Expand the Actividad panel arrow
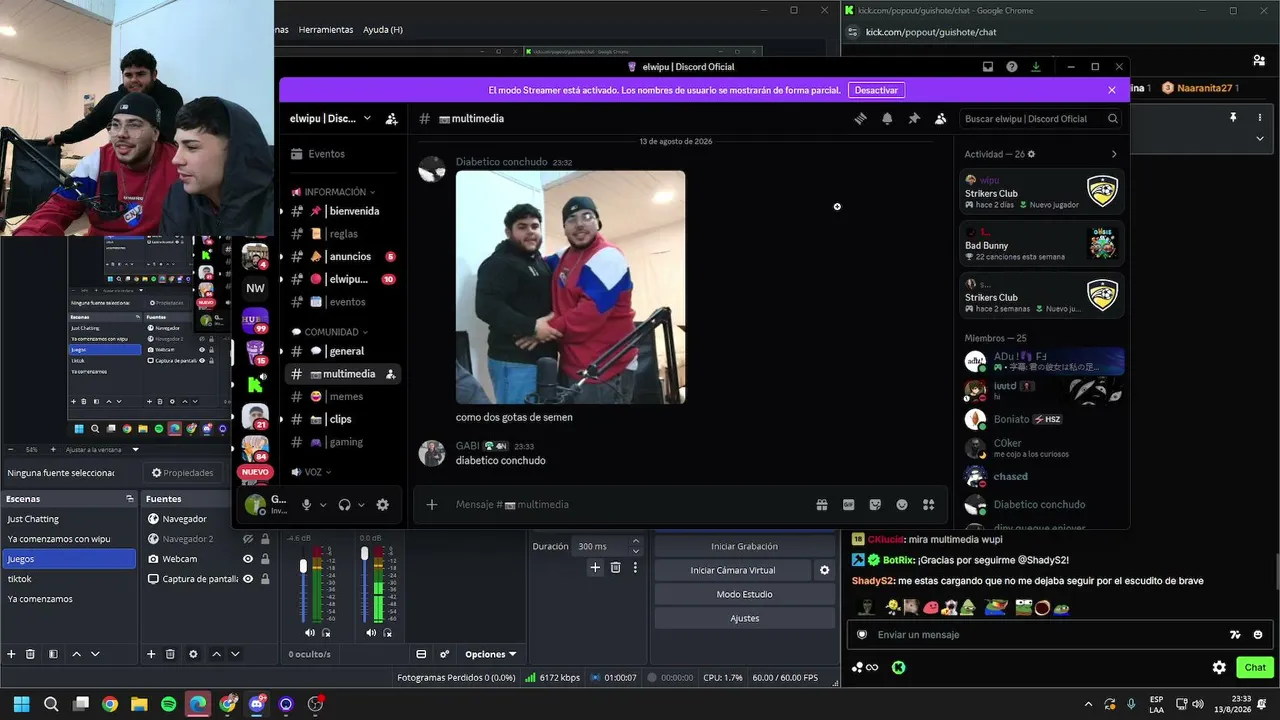Screen dimensions: 1280x720 point(1114,154)
